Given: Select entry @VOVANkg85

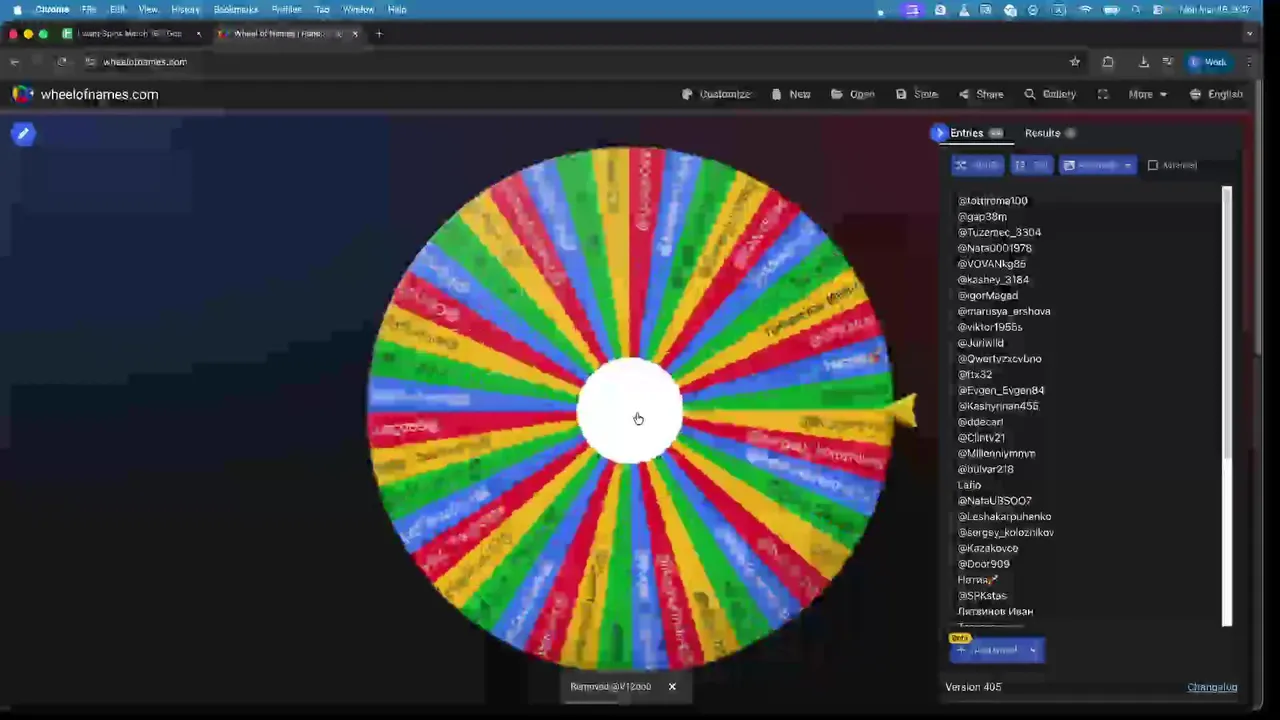Looking at the screenshot, I should [991, 264].
